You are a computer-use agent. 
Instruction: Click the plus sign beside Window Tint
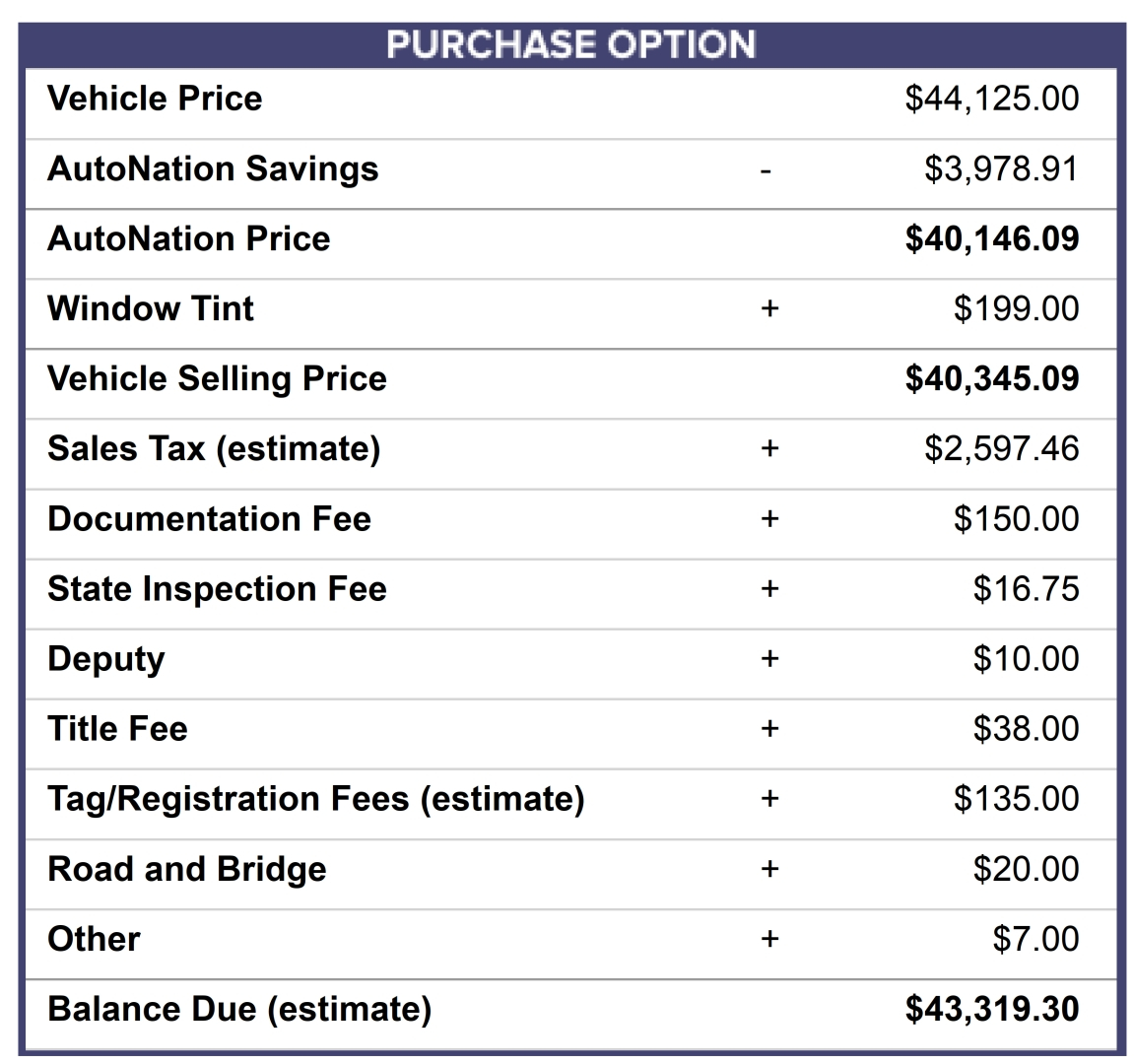tap(769, 309)
